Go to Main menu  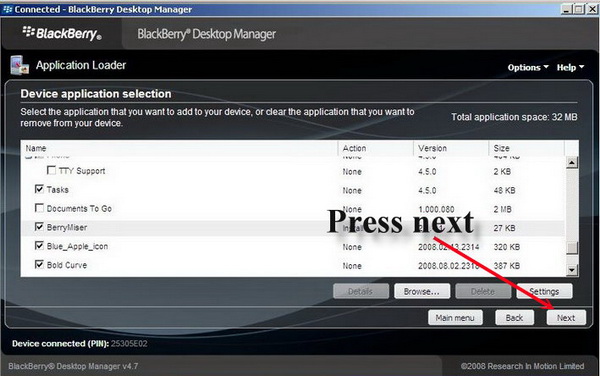click(455, 317)
